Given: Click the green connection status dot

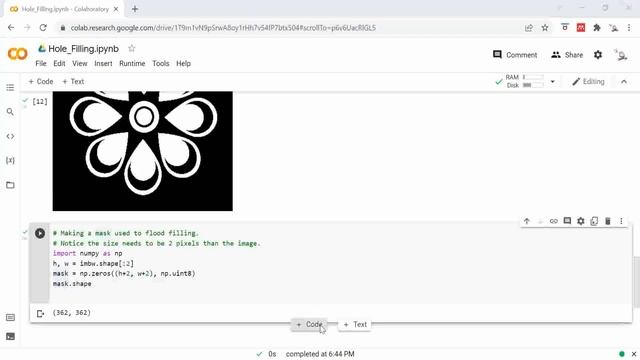Looking at the screenshot, I should pos(622,354).
